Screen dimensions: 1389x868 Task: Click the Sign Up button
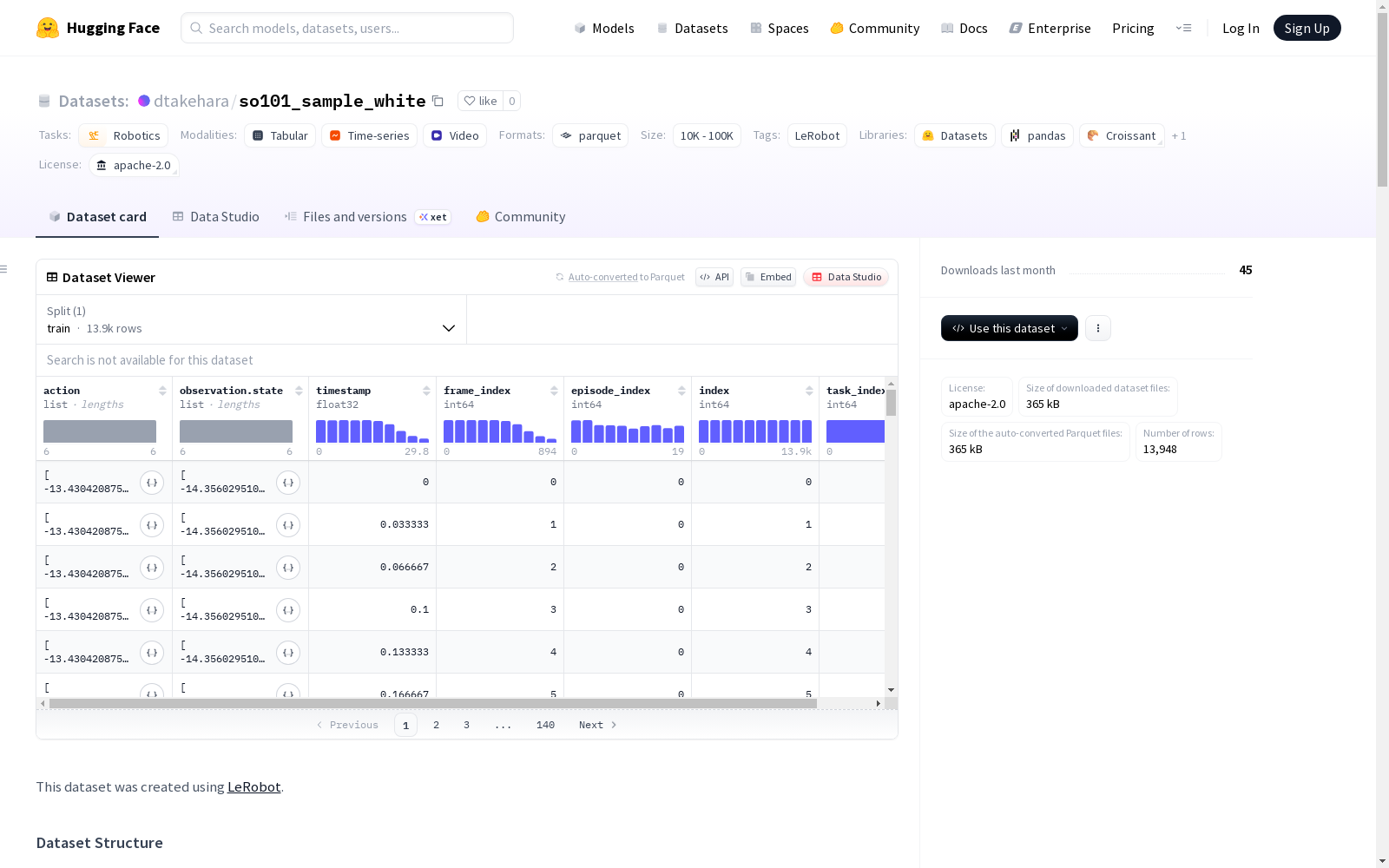[1307, 28]
